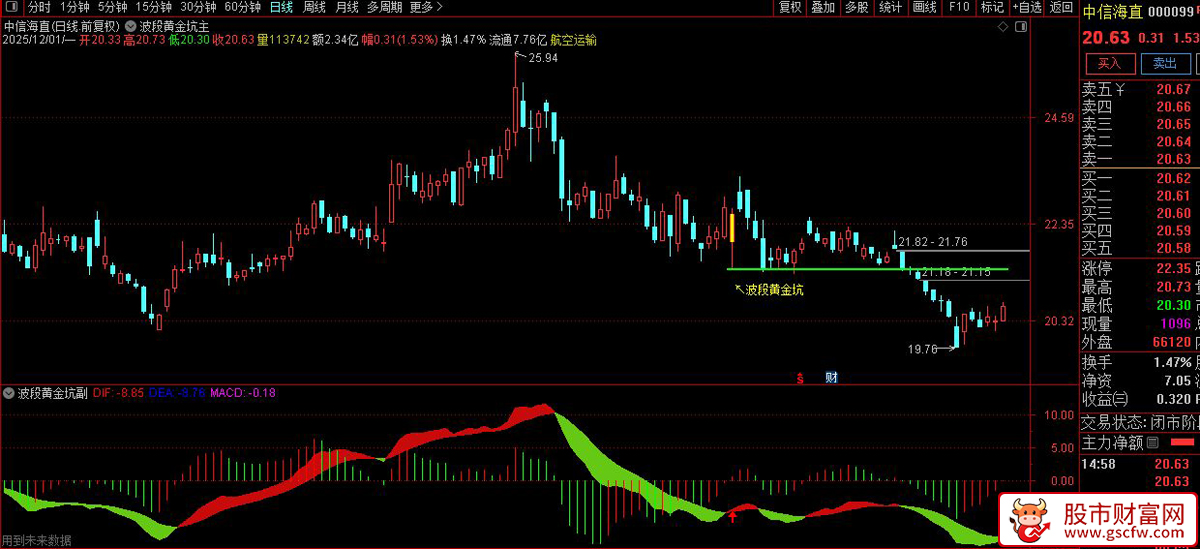
Task: Click the 现量 value 1096
Action: point(1174,324)
